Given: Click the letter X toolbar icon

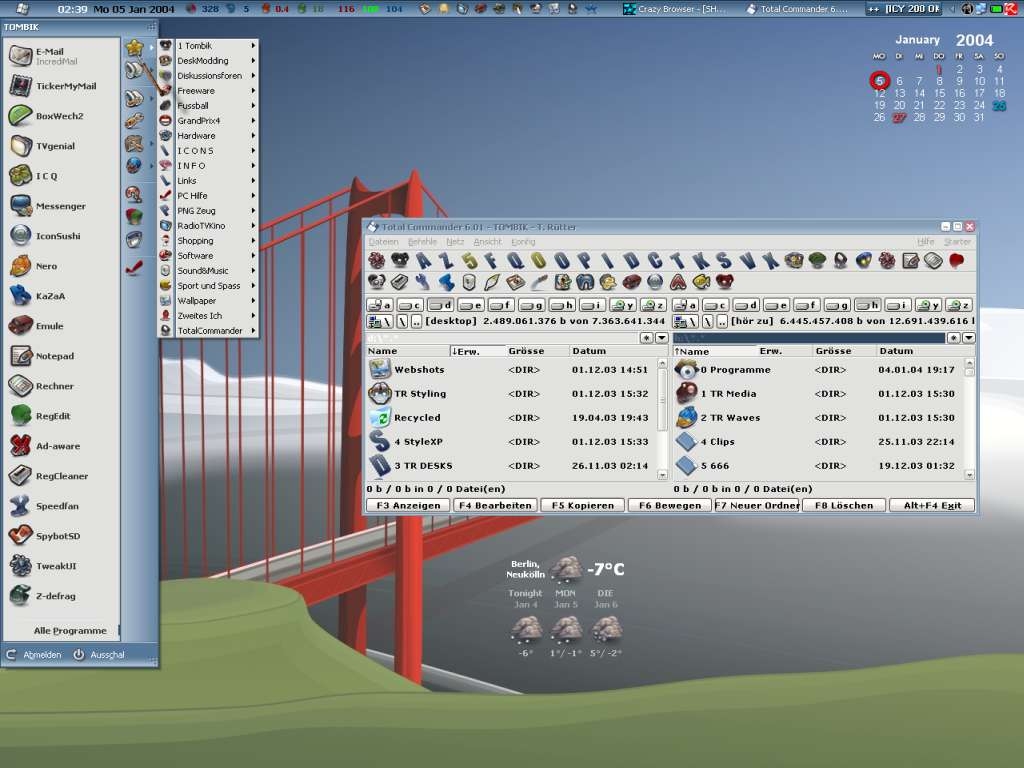Looking at the screenshot, I should 771,261.
